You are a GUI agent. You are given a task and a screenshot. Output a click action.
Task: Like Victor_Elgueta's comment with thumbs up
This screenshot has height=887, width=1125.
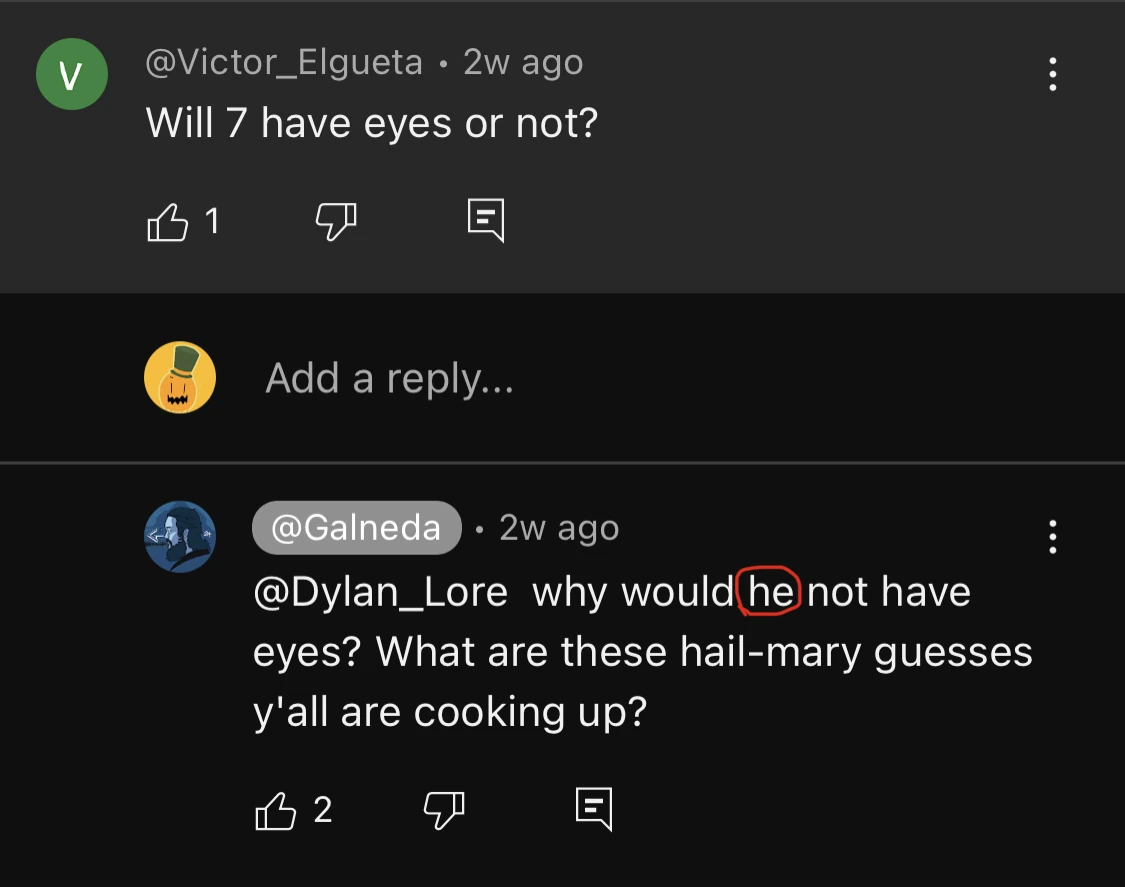167,222
